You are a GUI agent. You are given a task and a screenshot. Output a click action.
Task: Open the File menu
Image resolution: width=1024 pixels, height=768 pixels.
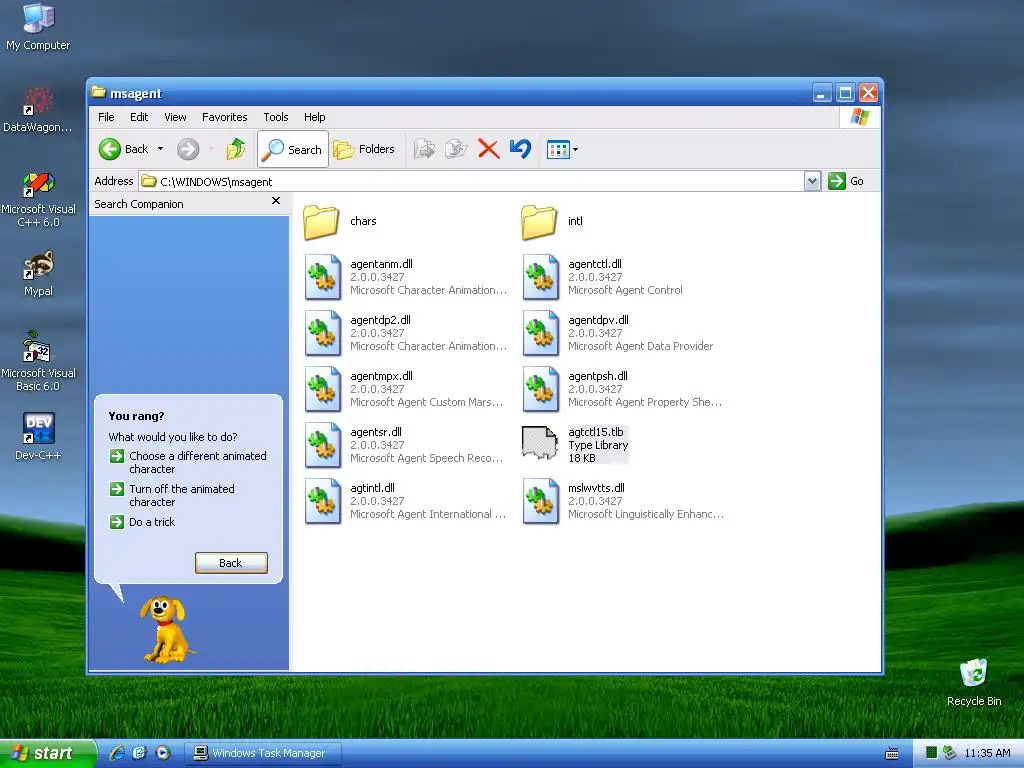pos(106,118)
